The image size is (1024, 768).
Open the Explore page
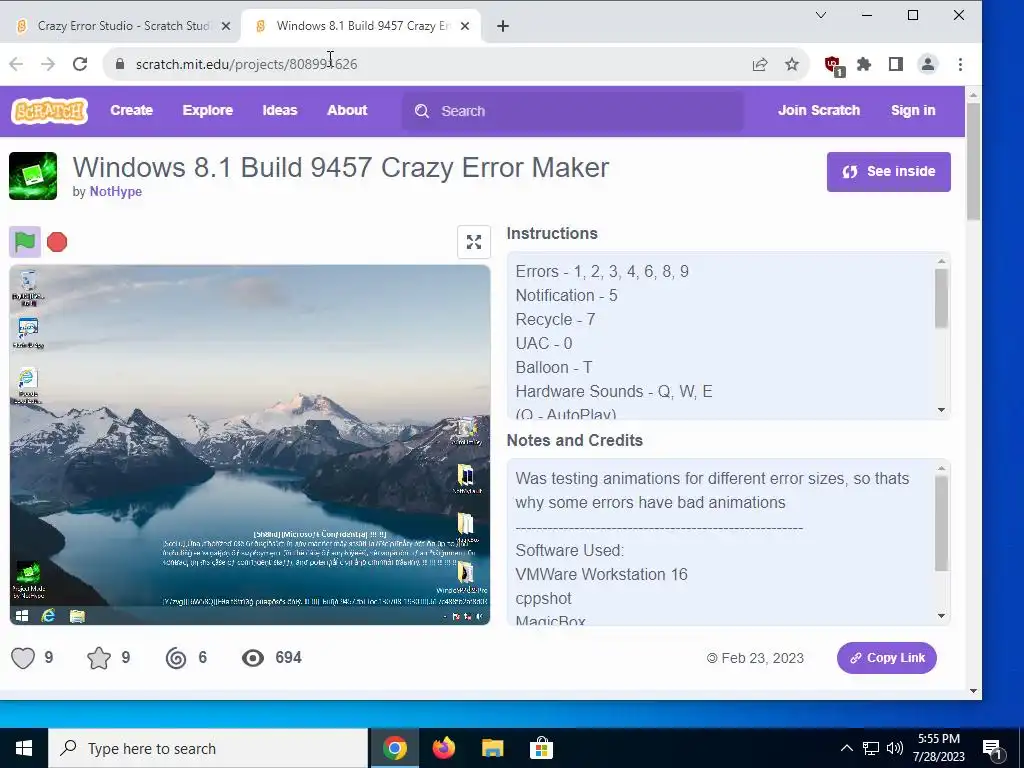pos(208,110)
